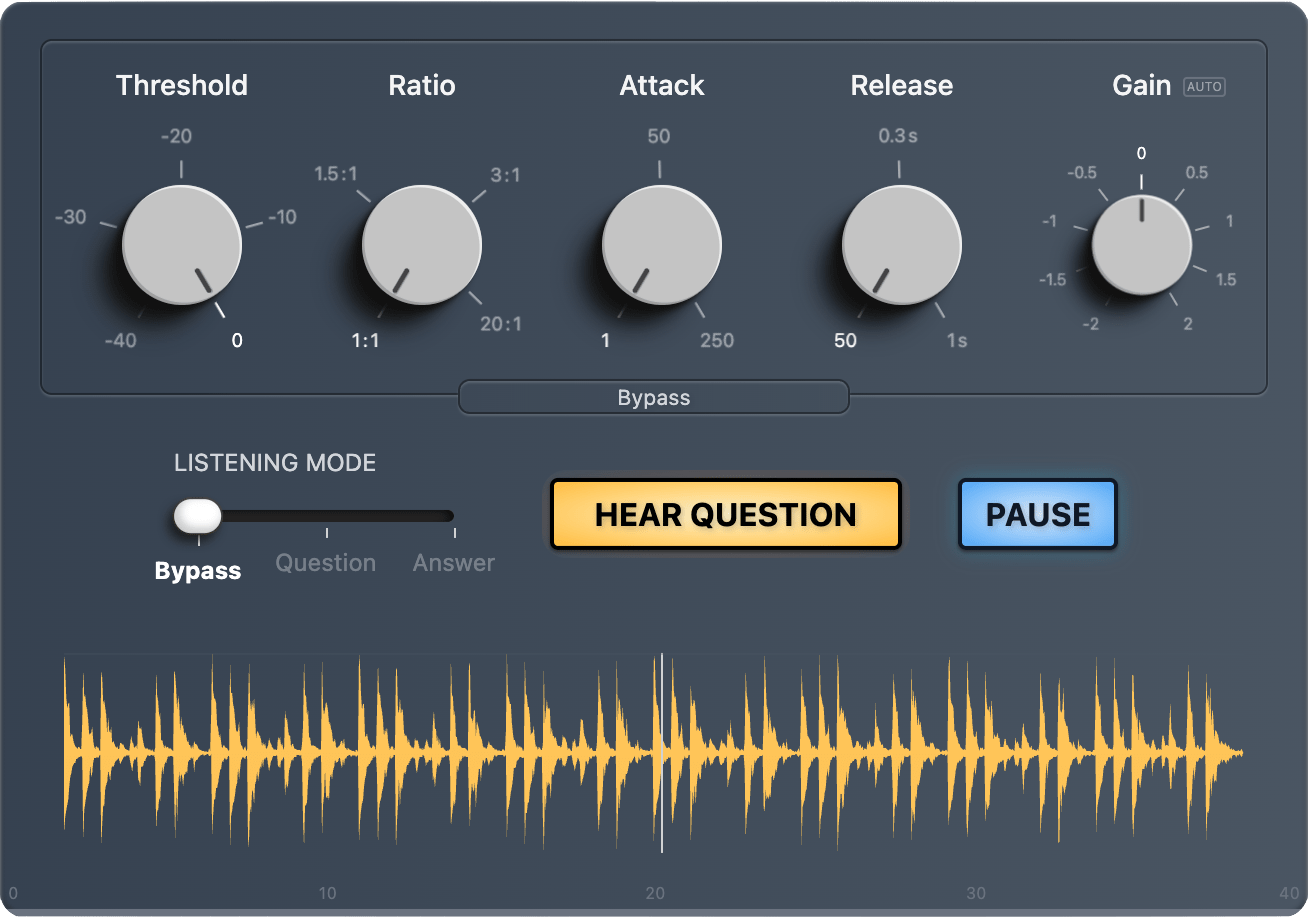Set Gain to the 0.5 mark

point(1197,173)
